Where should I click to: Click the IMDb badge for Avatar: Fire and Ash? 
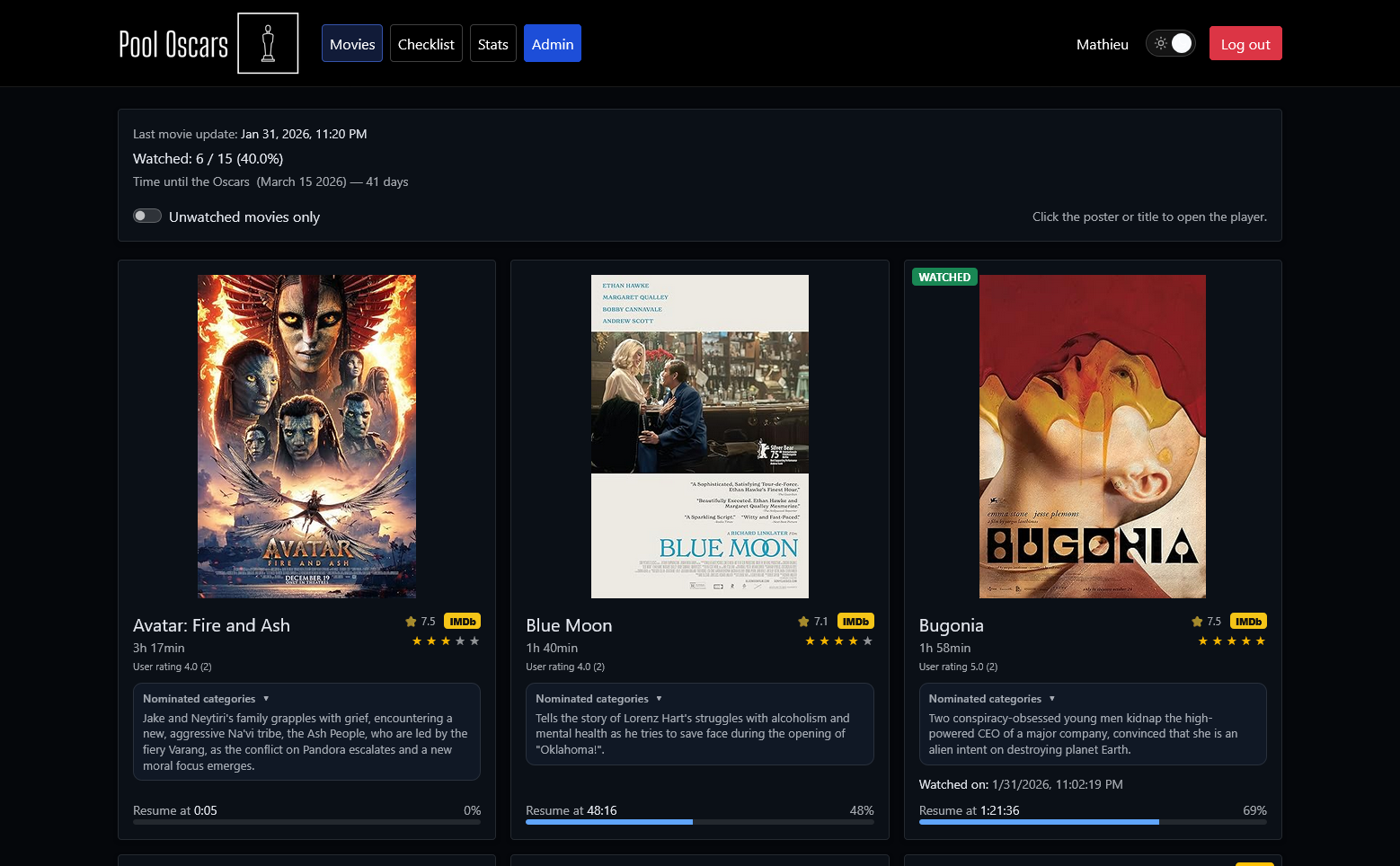pyautogui.click(x=462, y=622)
